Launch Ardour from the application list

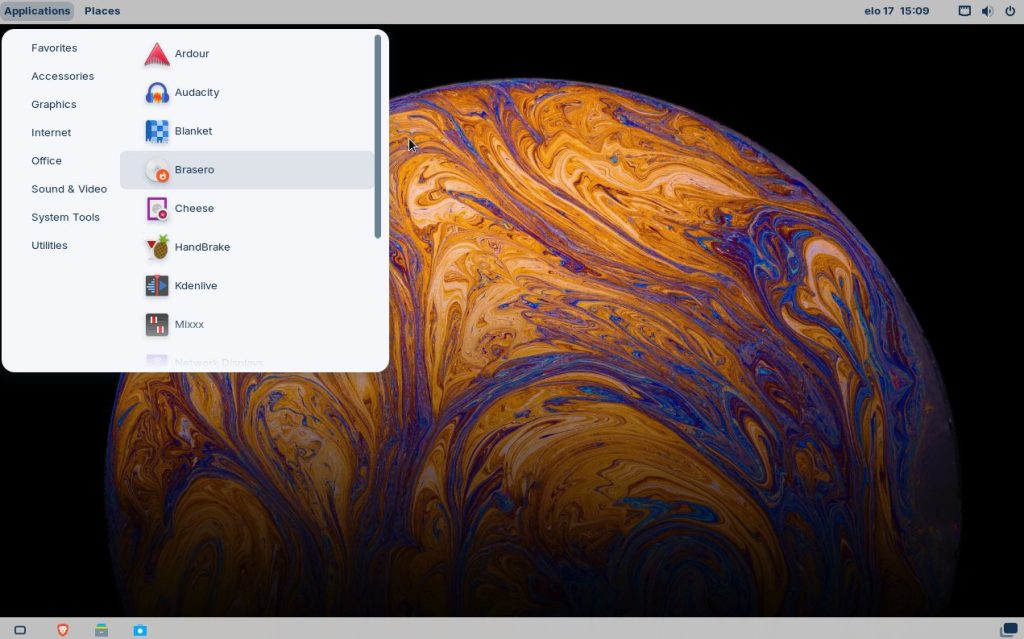[x=247, y=54]
